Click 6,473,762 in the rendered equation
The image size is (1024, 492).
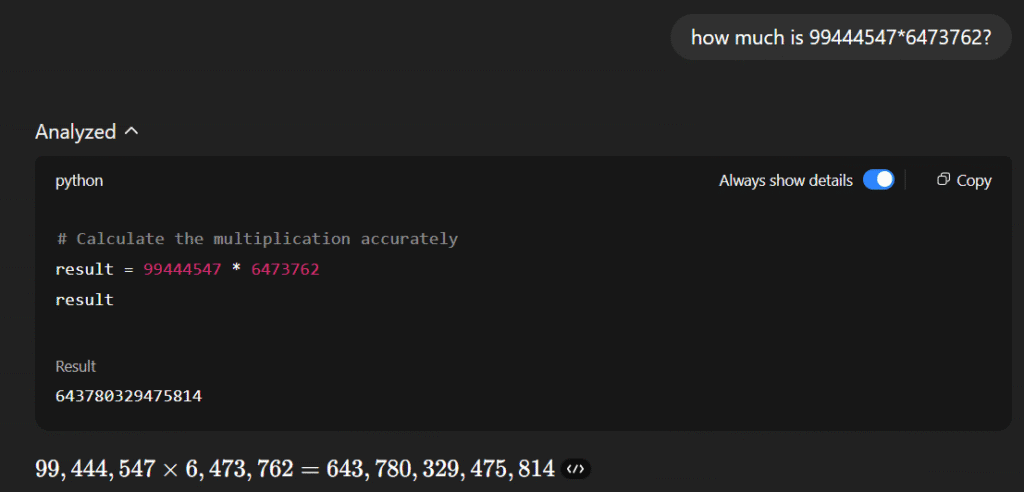point(238,469)
